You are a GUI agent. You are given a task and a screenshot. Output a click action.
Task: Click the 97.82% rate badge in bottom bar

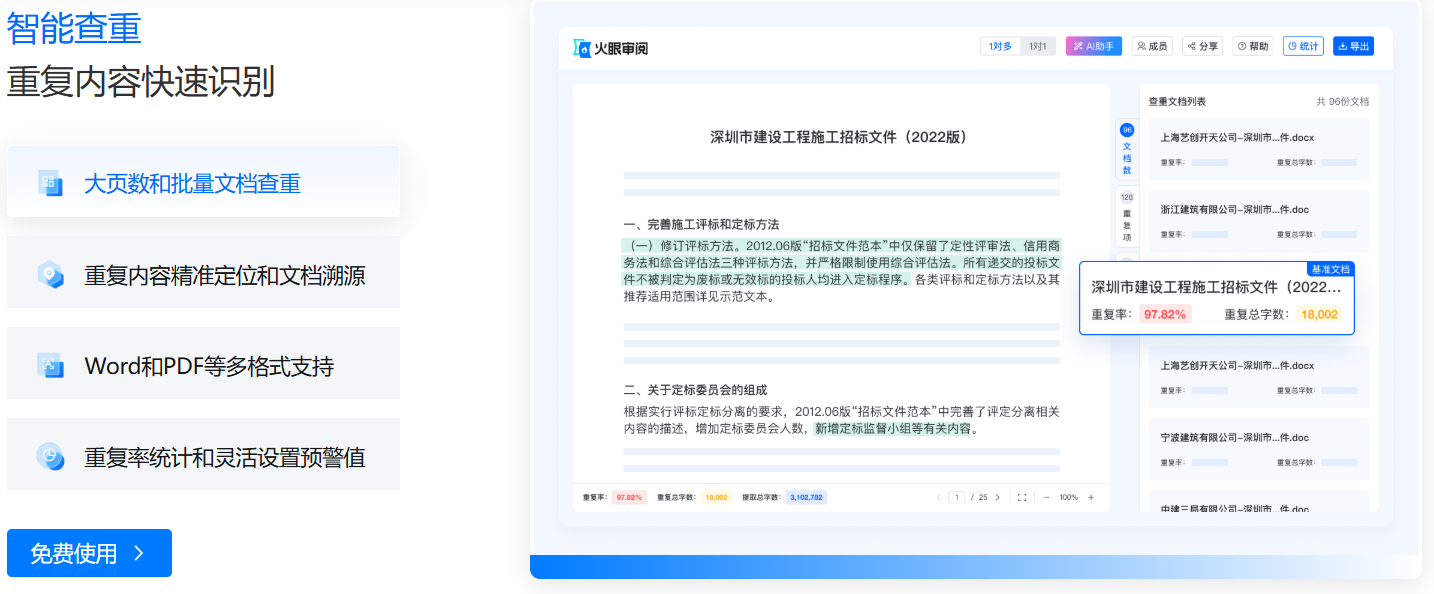pos(630,497)
